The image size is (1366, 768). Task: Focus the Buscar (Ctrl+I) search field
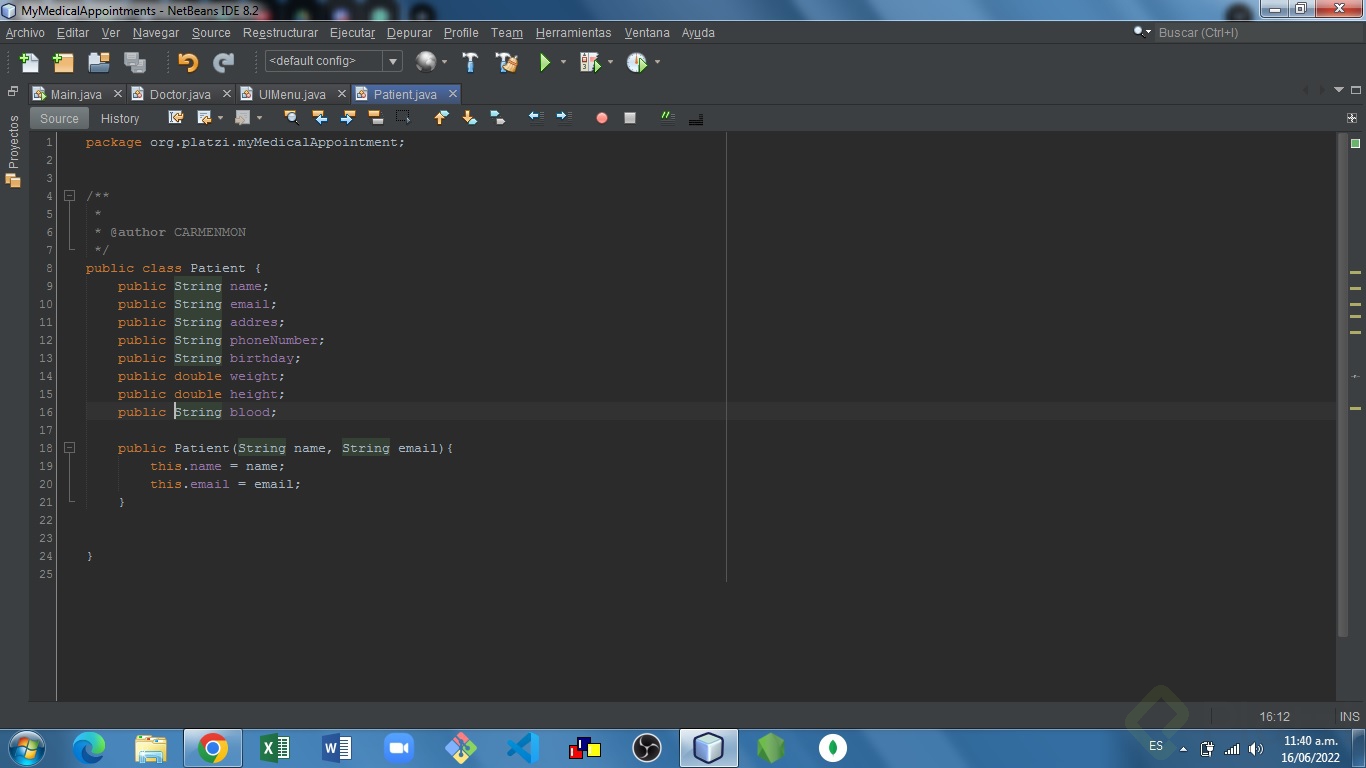(x=1258, y=32)
